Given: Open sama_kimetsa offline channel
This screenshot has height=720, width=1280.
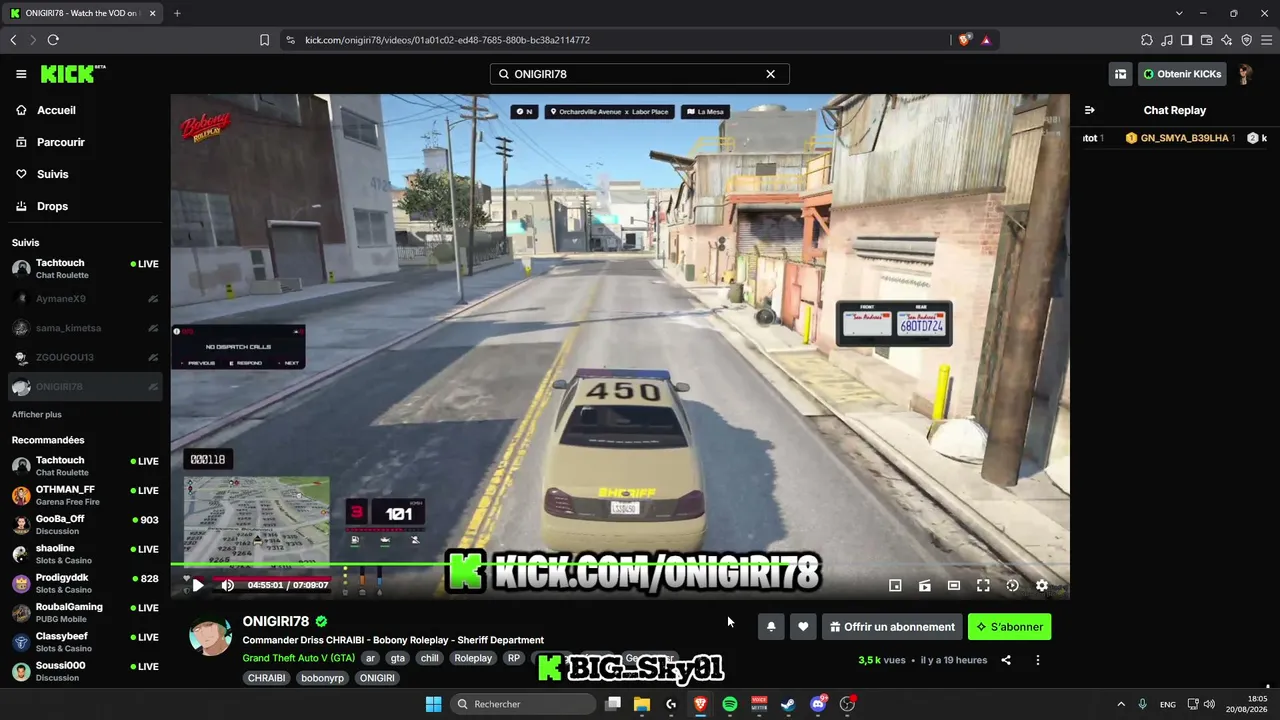Looking at the screenshot, I should tap(85, 328).
